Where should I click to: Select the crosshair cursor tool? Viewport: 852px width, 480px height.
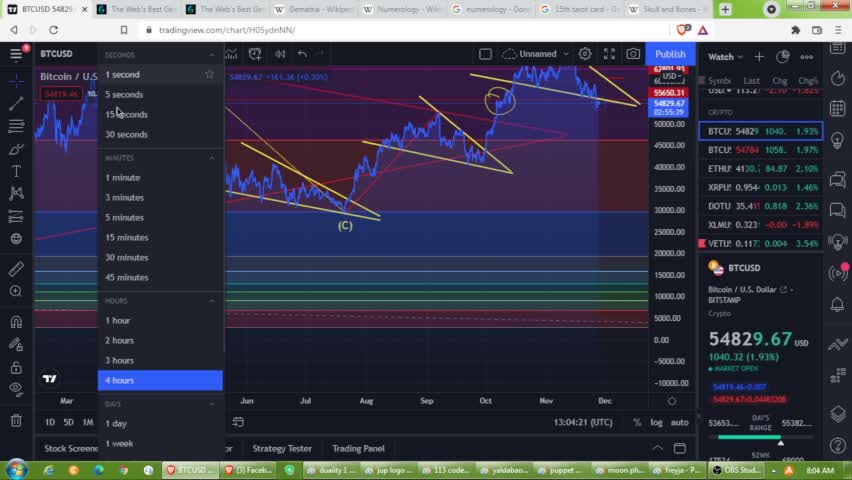[16, 81]
